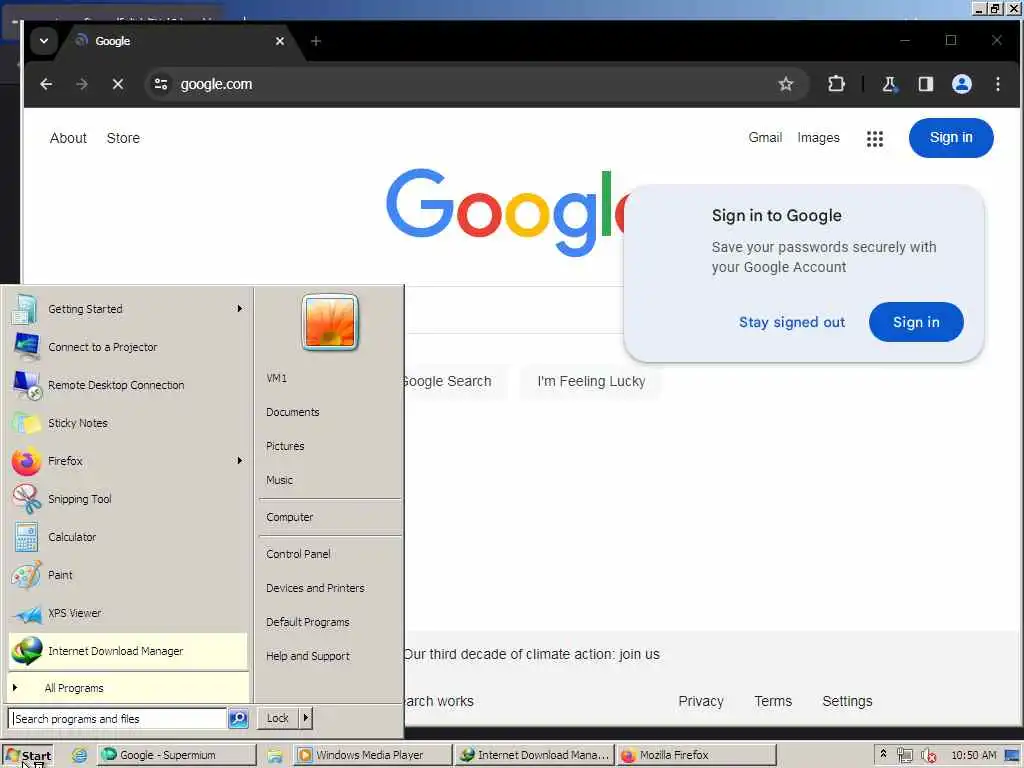Switch to Windows Media Player taskbar button
The width and height of the screenshot is (1024, 768).
372,755
